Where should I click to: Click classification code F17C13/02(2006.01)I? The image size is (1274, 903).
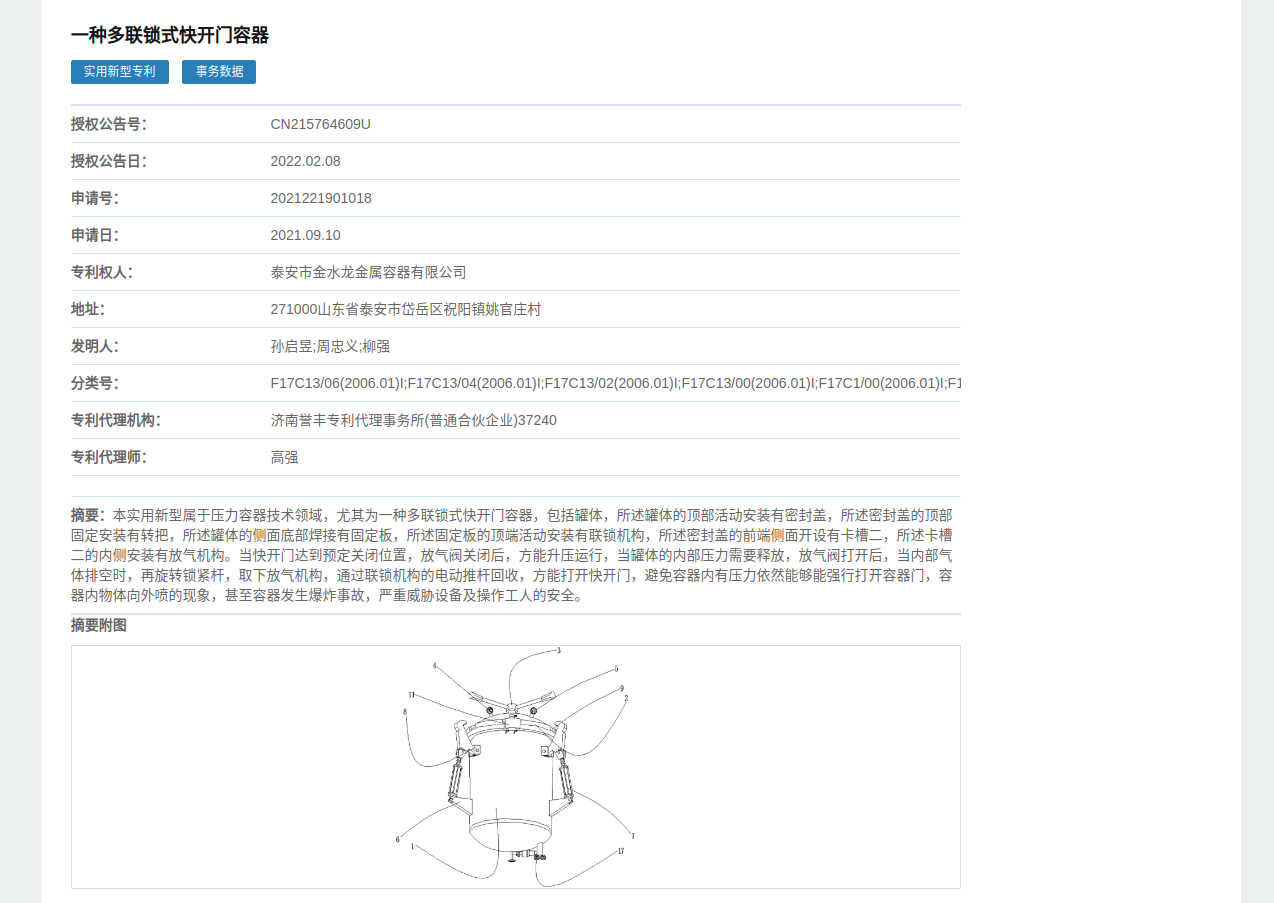point(611,384)
